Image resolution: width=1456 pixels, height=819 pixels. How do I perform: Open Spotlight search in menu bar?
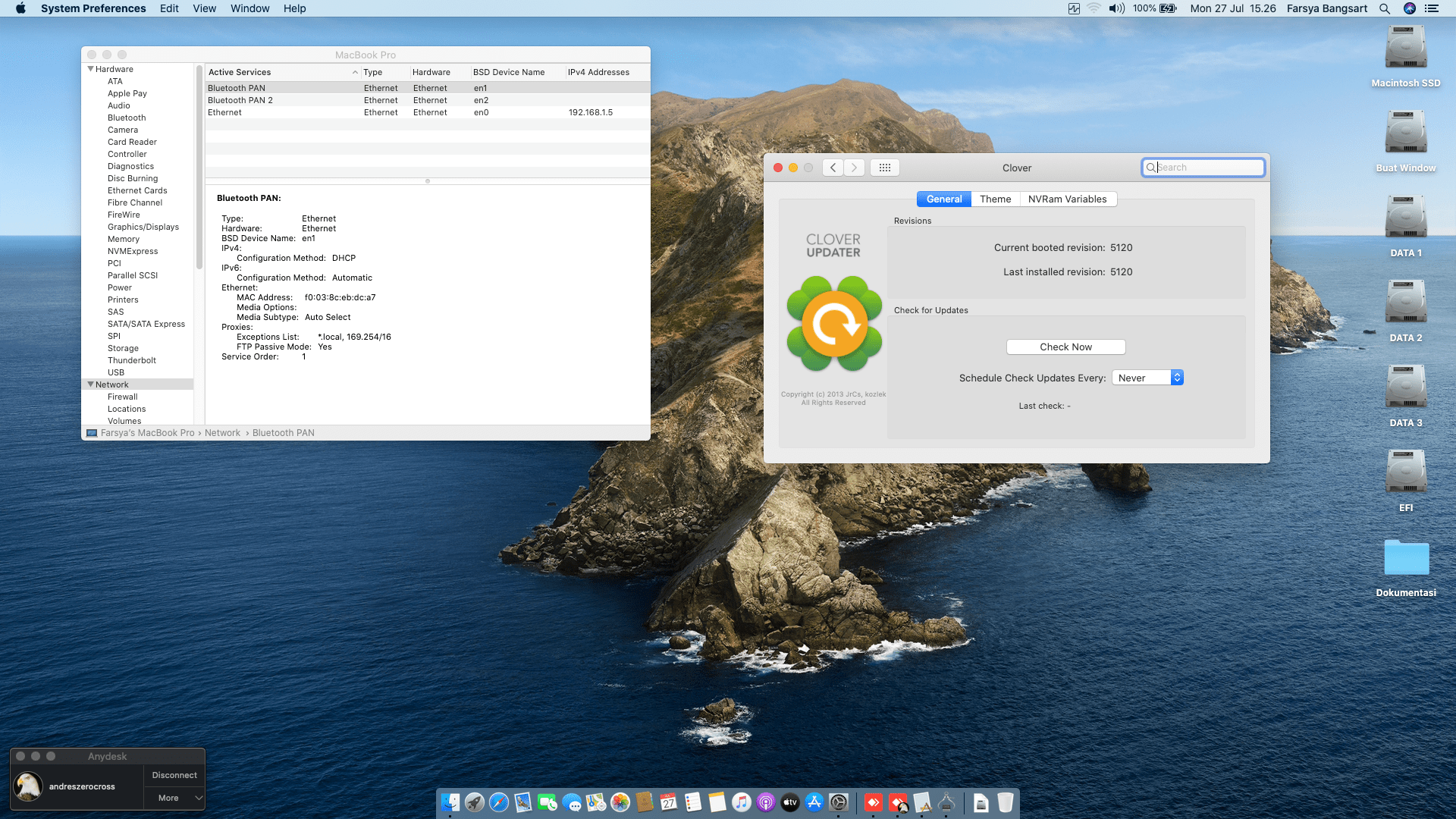pos(1385,8)
